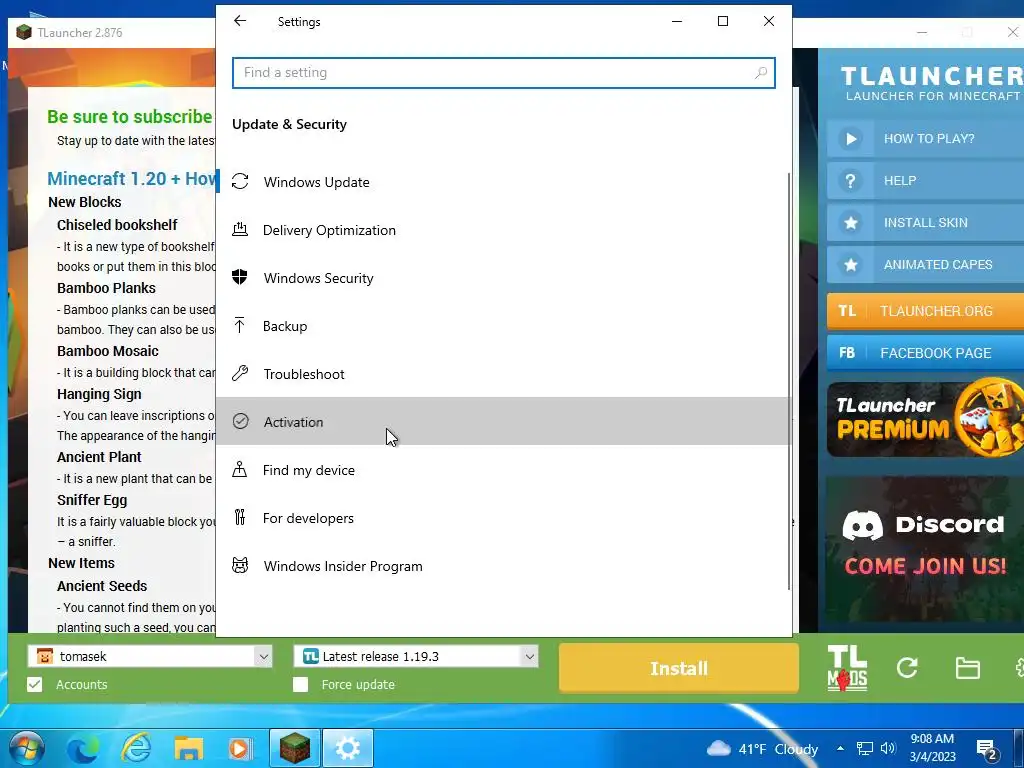This screenshot has width=1024, height=768.
Task: Toggle the Accounts checkbox in TLauncher
Action: pyautogui.click(x=35, y=684)
